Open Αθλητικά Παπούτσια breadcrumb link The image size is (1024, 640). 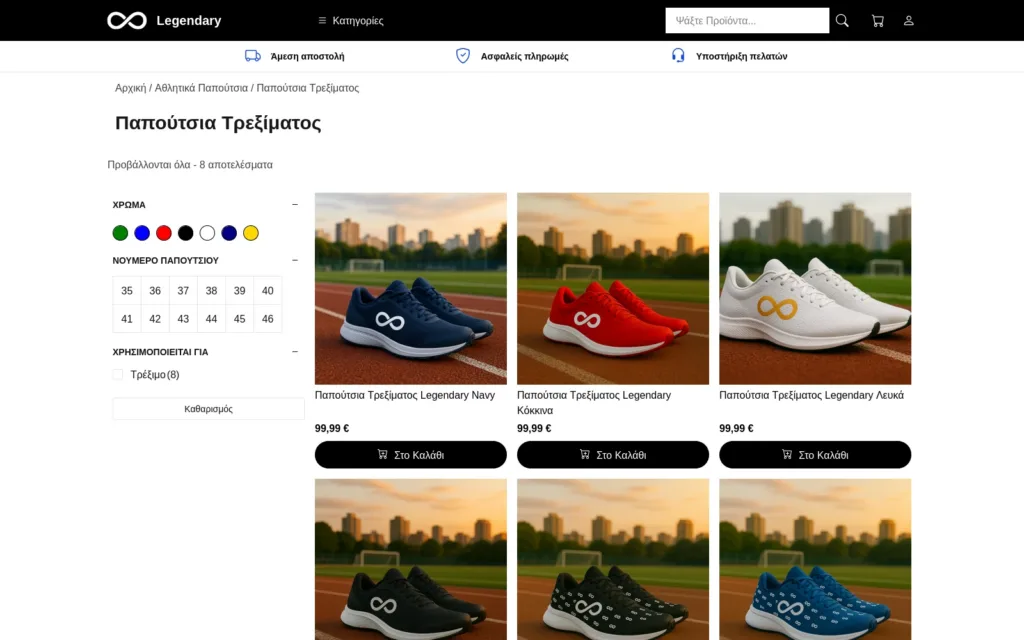coord(200,88)
